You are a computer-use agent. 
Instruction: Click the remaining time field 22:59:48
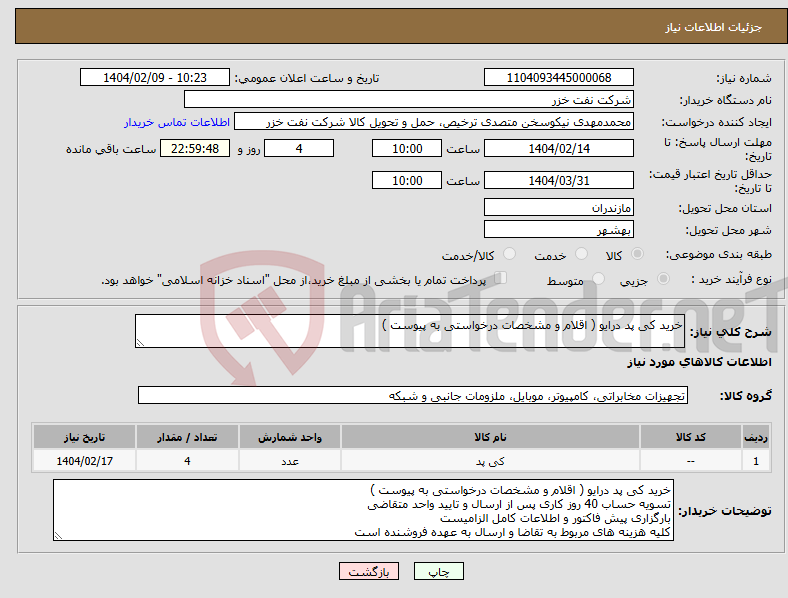coord(195,148)
